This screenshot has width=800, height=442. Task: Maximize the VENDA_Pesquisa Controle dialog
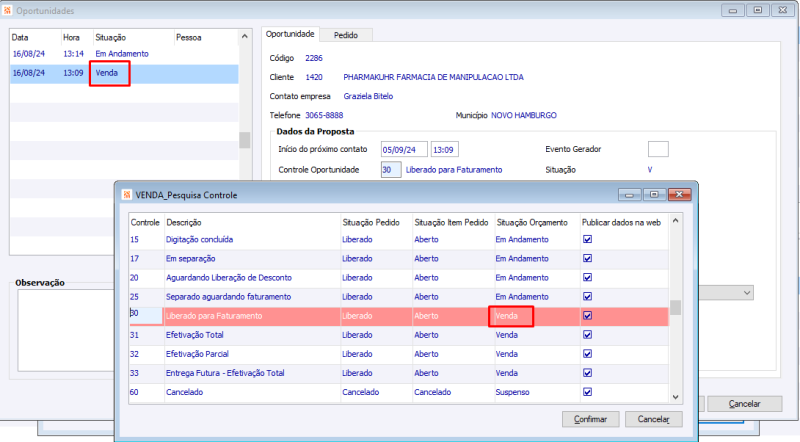coord(654,194)
